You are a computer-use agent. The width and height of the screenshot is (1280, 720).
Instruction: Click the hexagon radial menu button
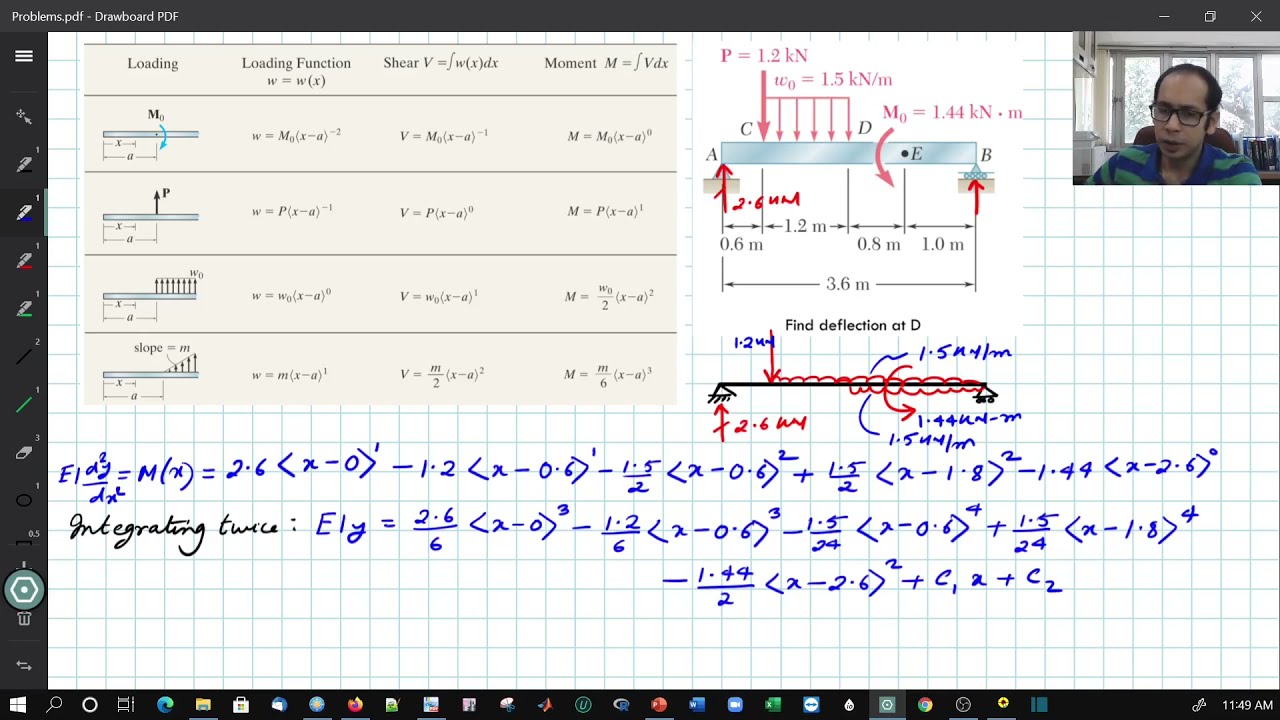click(x=24, y=590)
